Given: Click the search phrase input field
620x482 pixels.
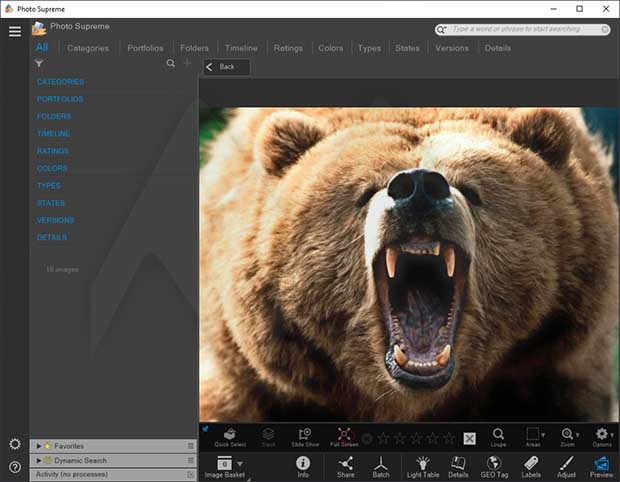Looking at the screenshot, I should (525, 29).
